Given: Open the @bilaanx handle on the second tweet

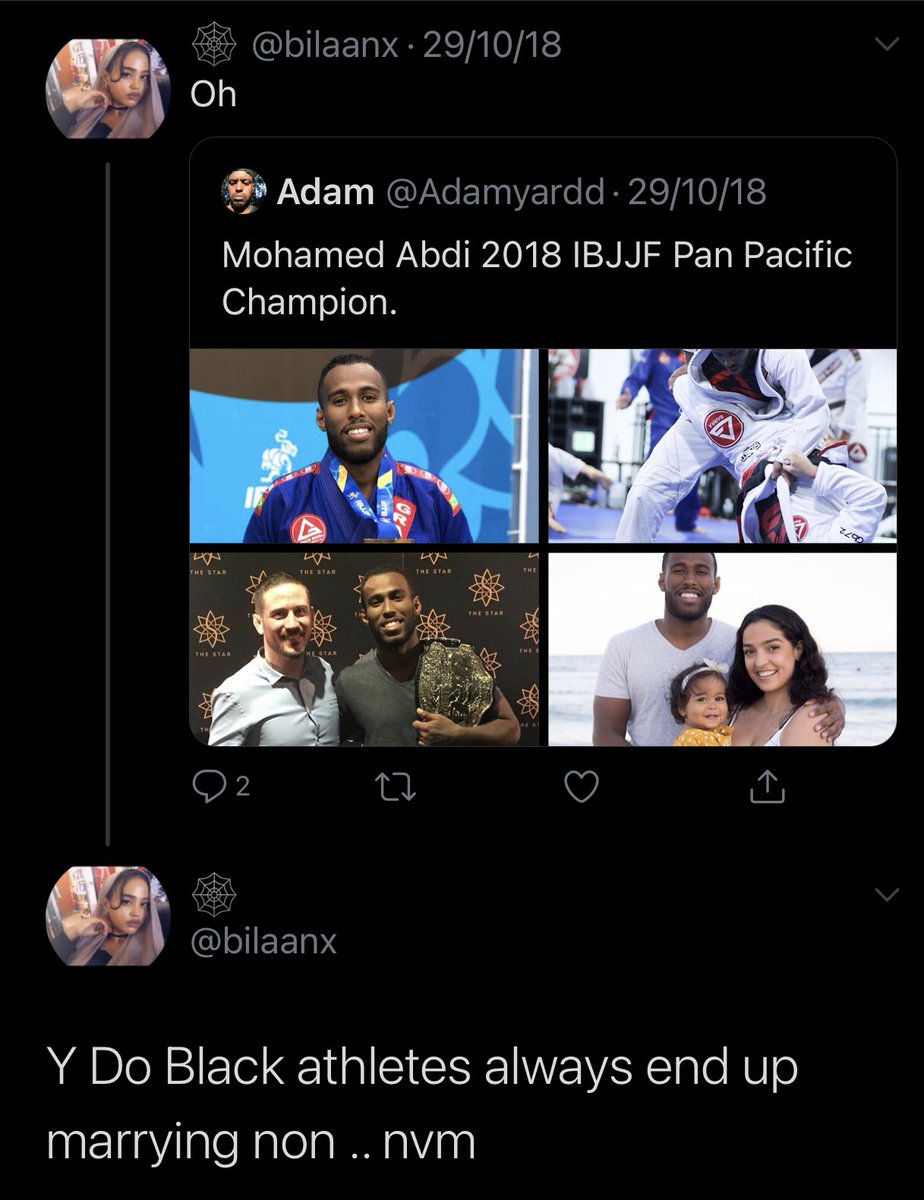Looking at the screenshot, I should point(264,941).
